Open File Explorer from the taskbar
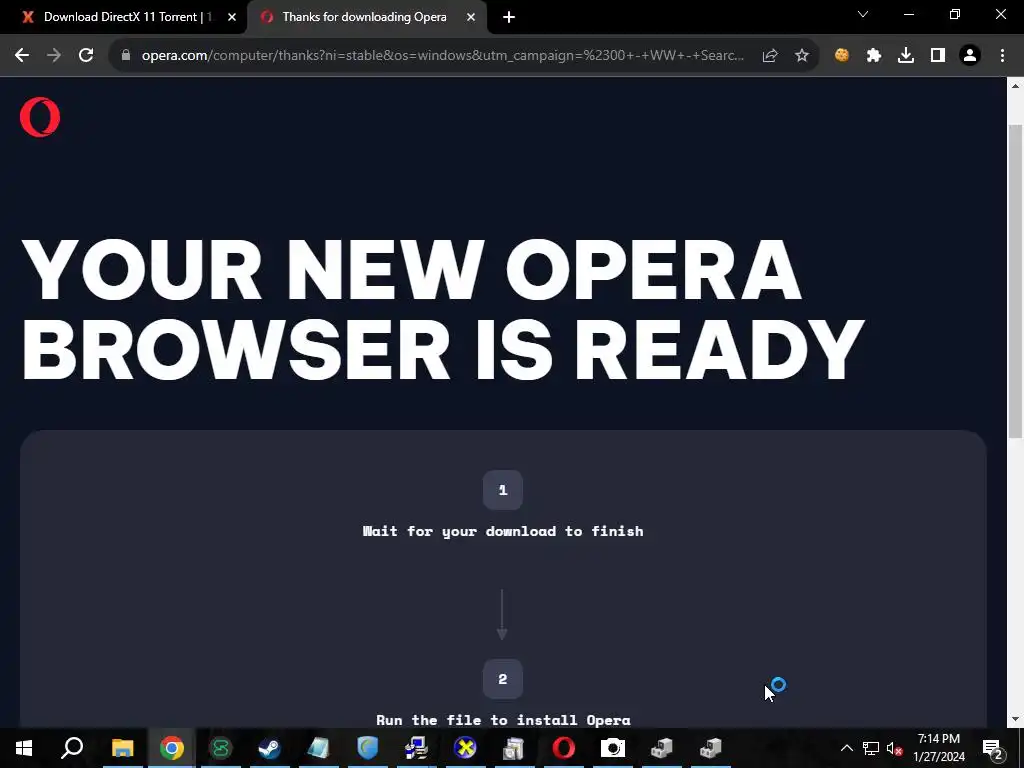The image size is (1024, 768). 122,748
